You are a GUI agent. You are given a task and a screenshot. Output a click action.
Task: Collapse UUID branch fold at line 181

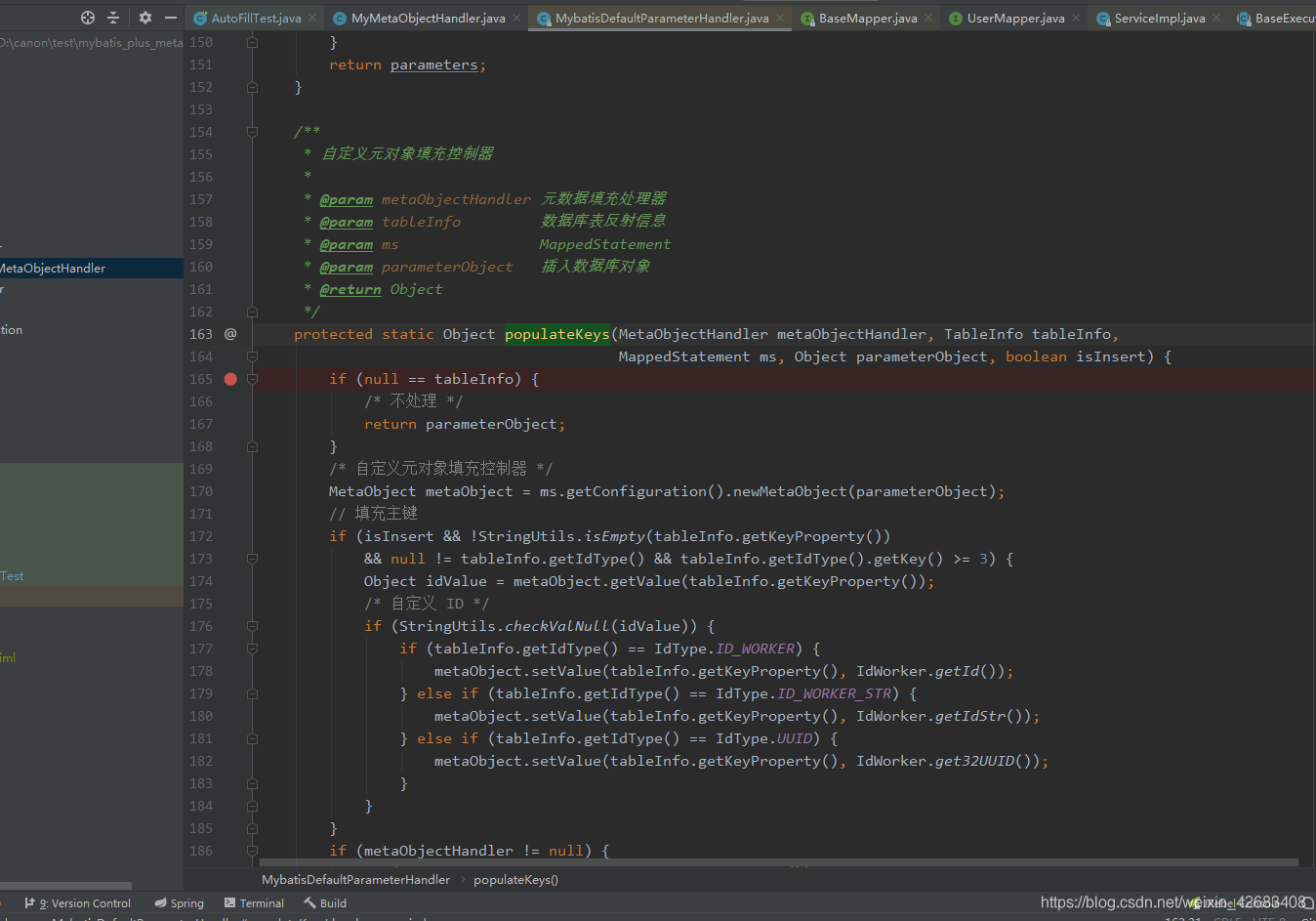point(252,738)
